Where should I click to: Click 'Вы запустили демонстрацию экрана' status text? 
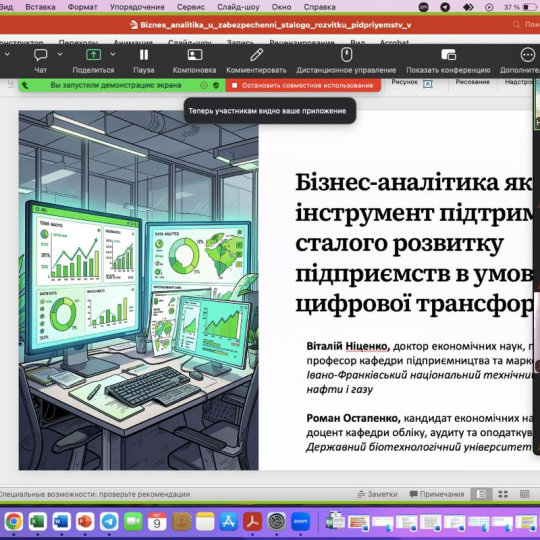click(x=116, y=85)
